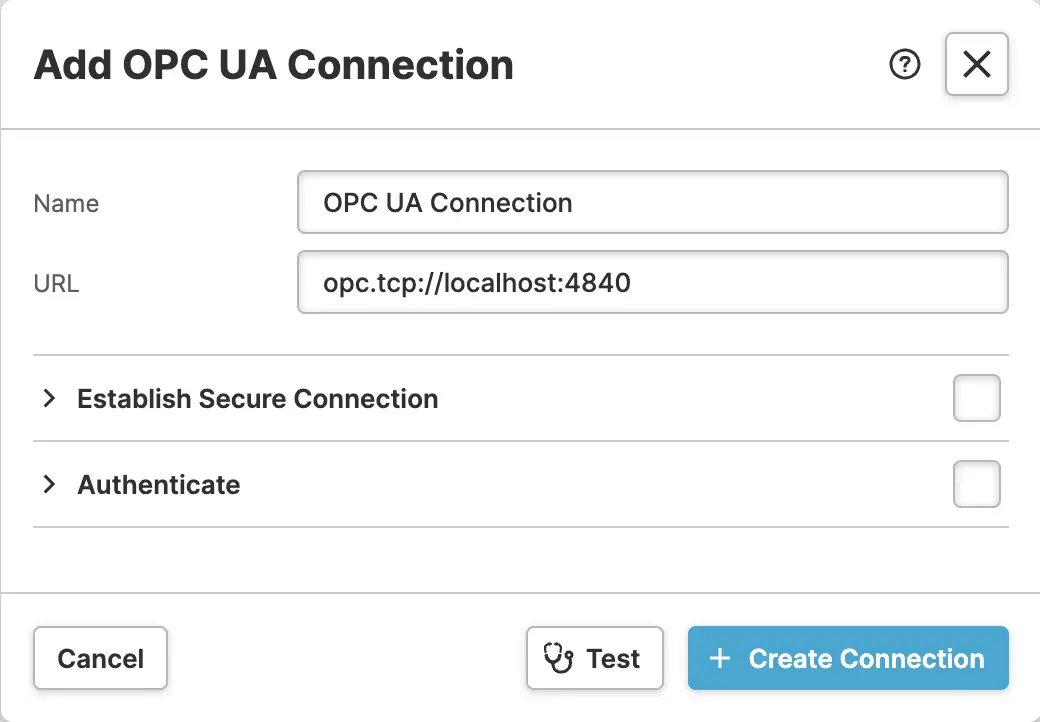This screenshot has height=722, width=1040.
Task: Focus the Name input field
Action: tap(652, 203)
